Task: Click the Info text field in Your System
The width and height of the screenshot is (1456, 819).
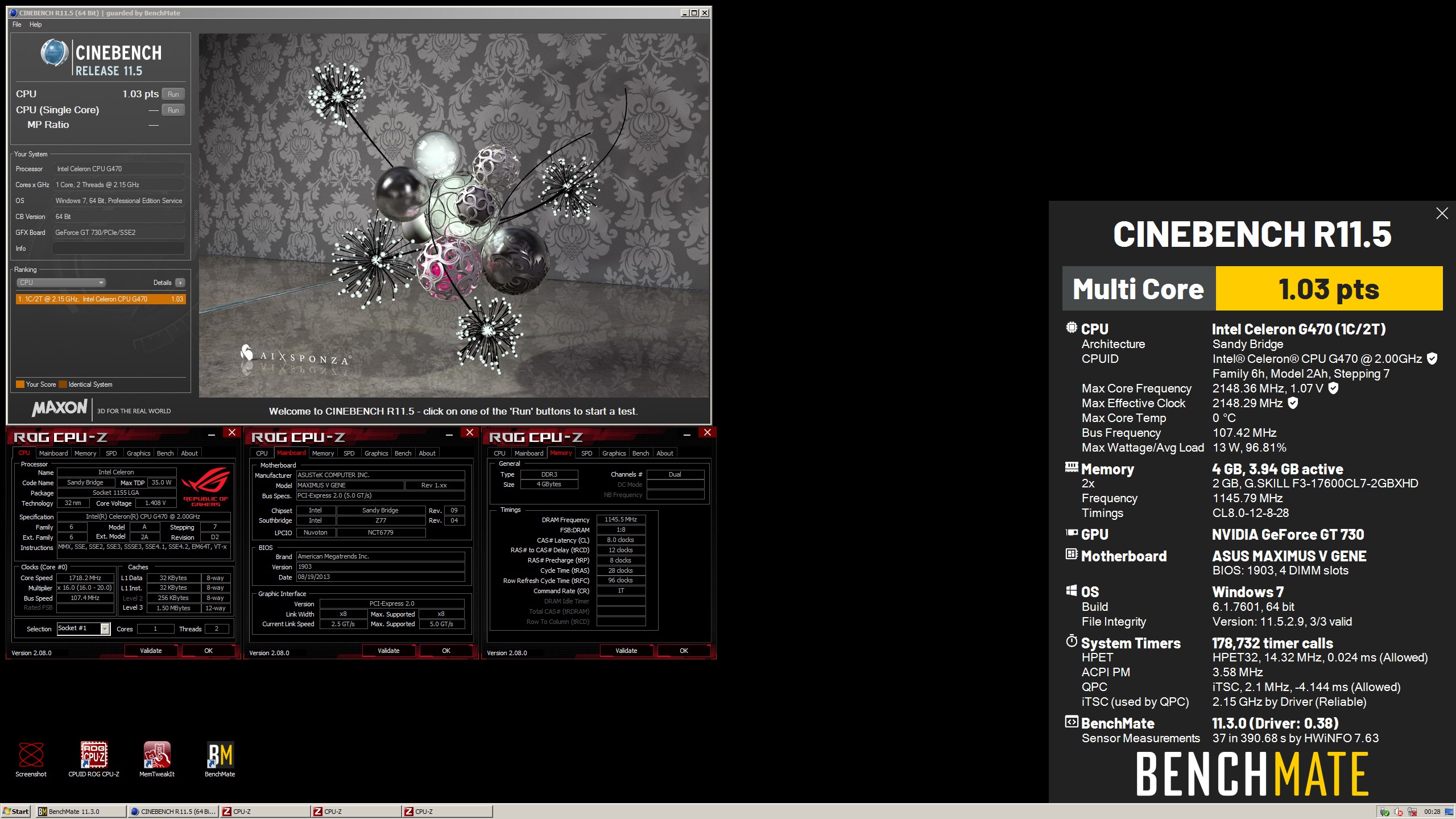Action: (118, 249)
